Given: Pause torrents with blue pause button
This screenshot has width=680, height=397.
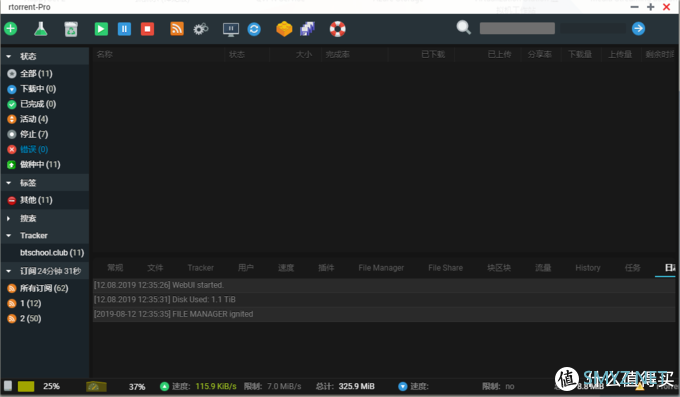Looking at the screenshot, I should [124, 29].
